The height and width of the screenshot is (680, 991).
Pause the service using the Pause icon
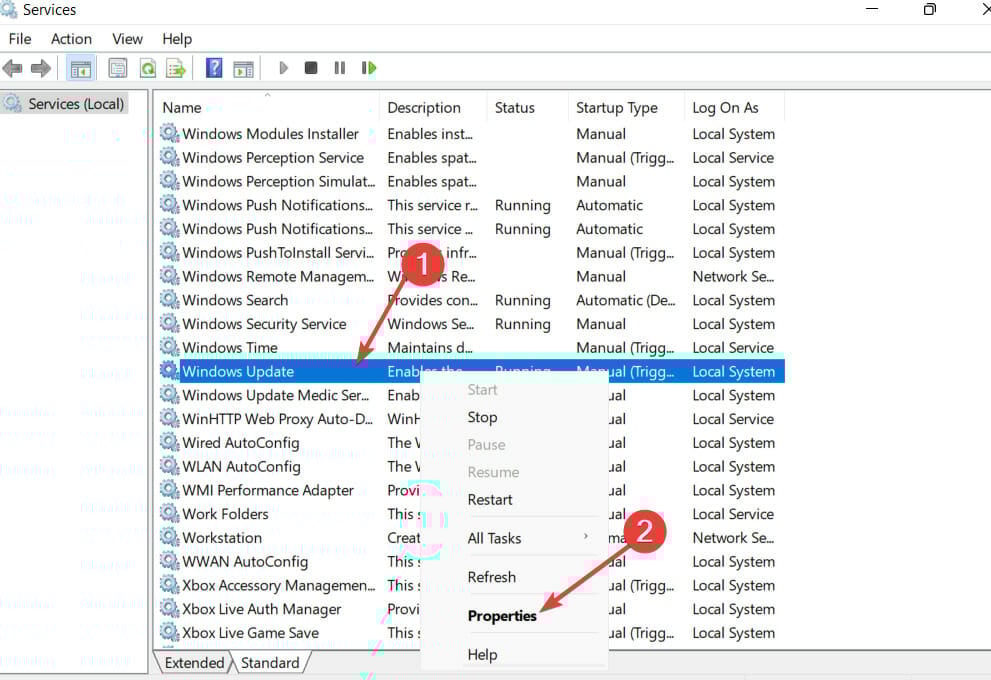[340, 67]
